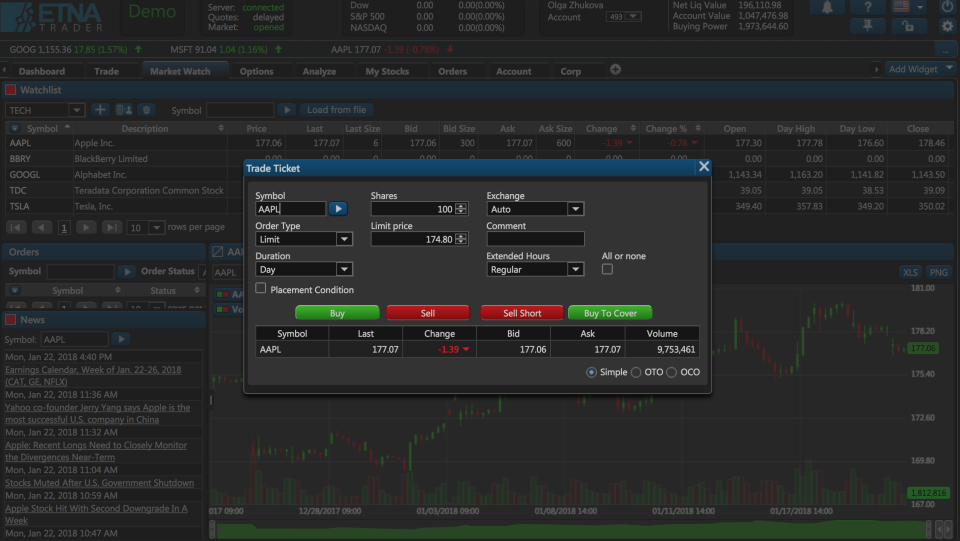Switch to the Orders tab
960x541 pixels.
coord(452,71)
